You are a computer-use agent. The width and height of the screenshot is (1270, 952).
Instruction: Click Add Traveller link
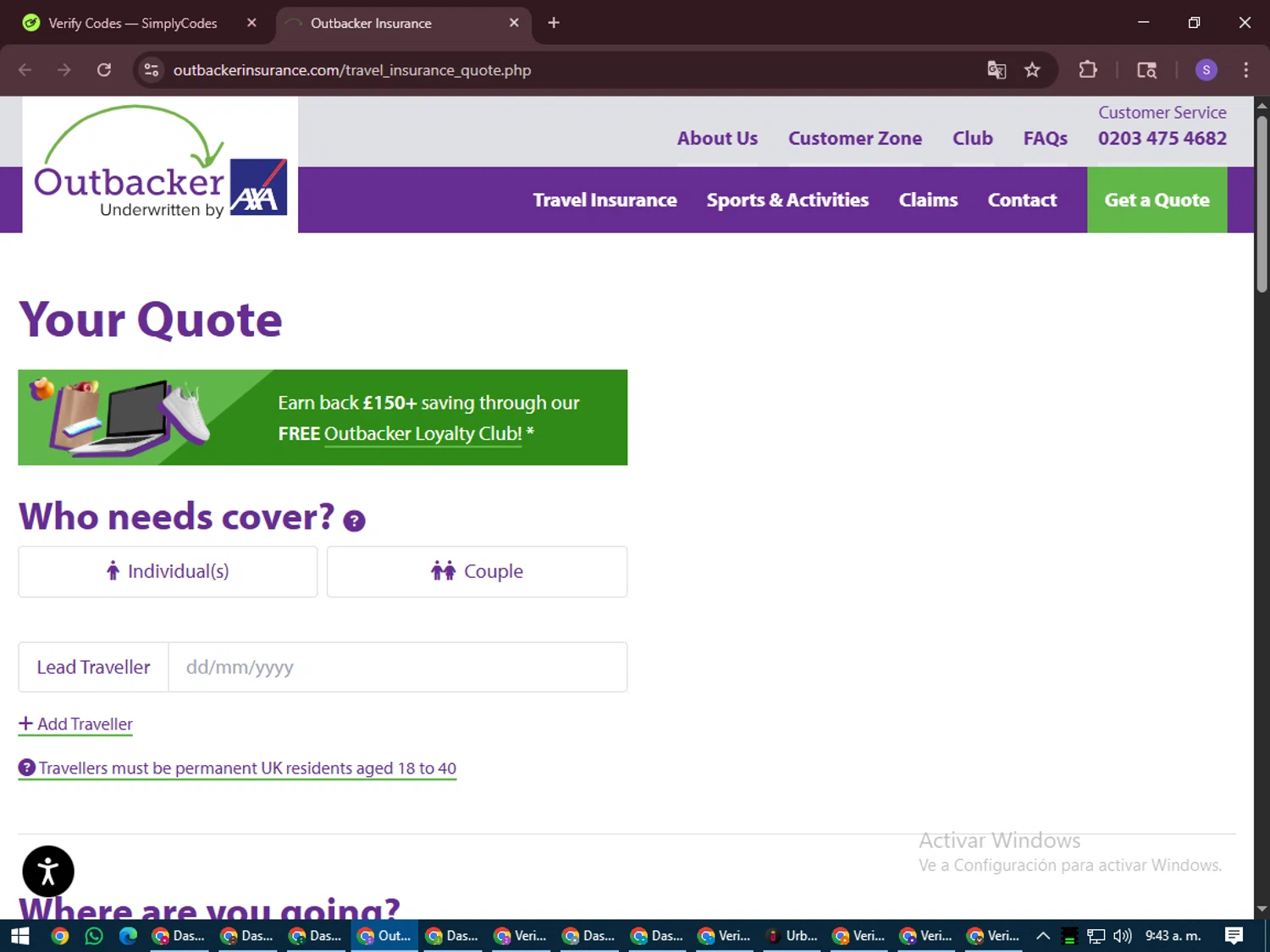point(75,724)
